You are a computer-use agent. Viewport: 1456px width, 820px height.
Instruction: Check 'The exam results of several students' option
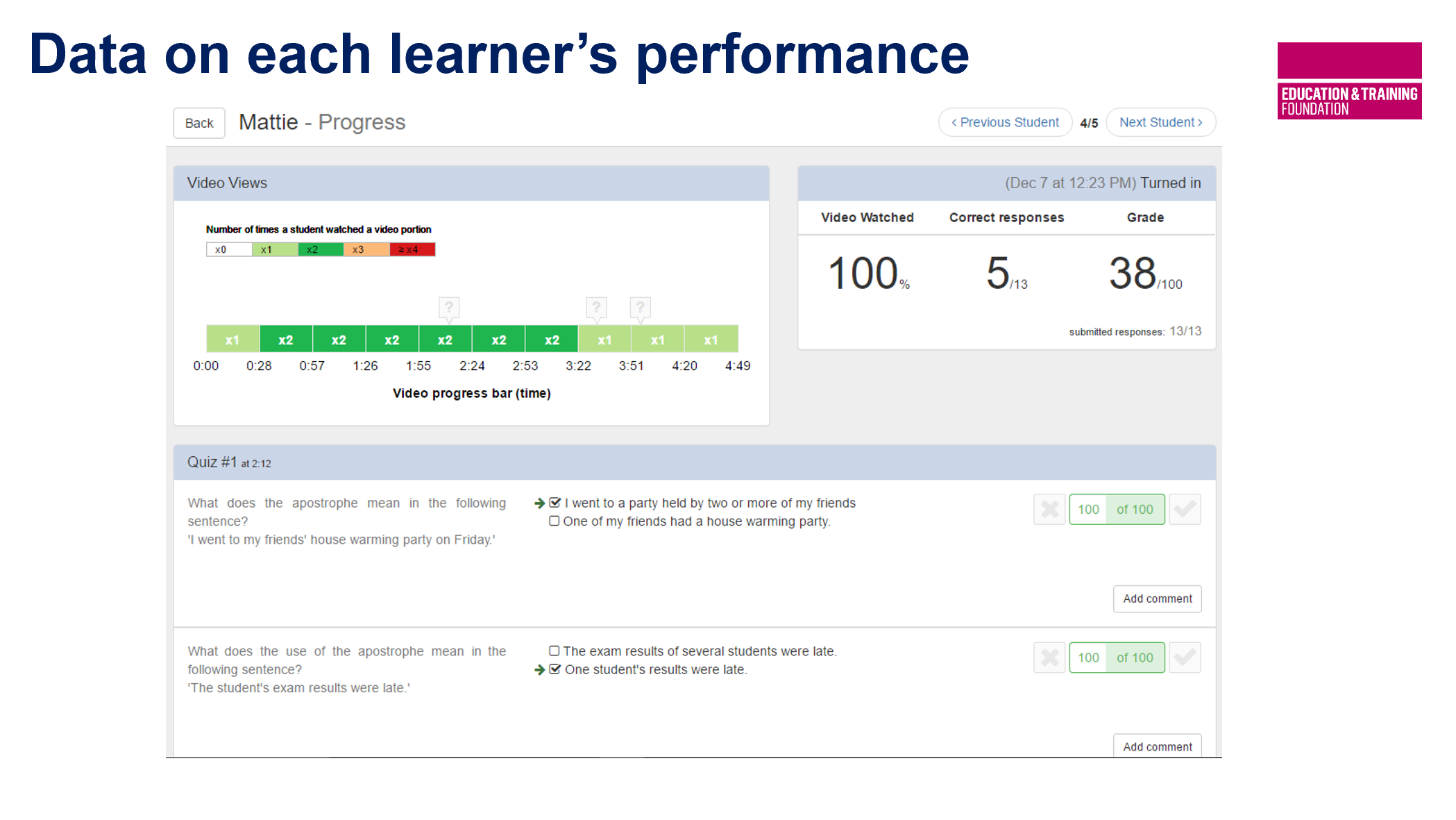pyautogui.click(x=554, y=651)
